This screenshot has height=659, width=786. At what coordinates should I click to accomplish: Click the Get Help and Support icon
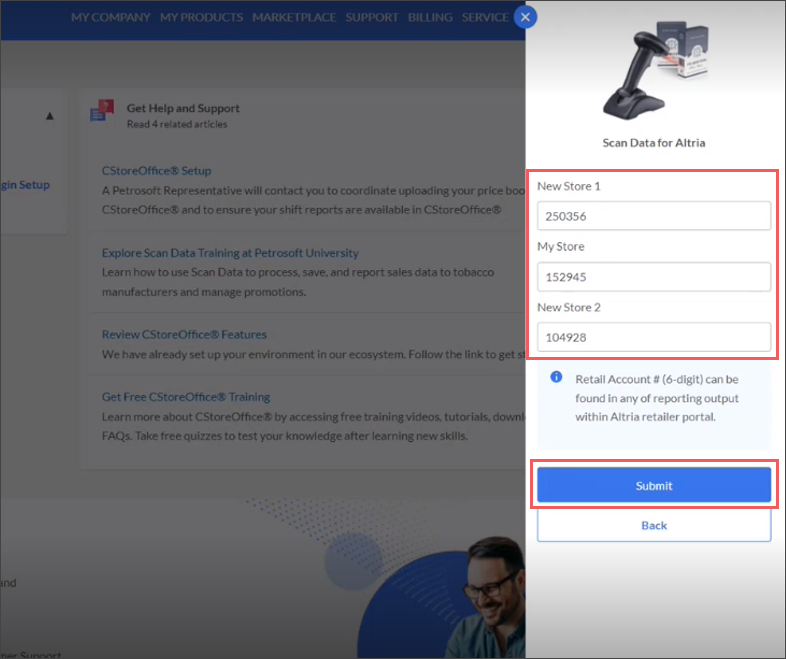pos(101,111)
